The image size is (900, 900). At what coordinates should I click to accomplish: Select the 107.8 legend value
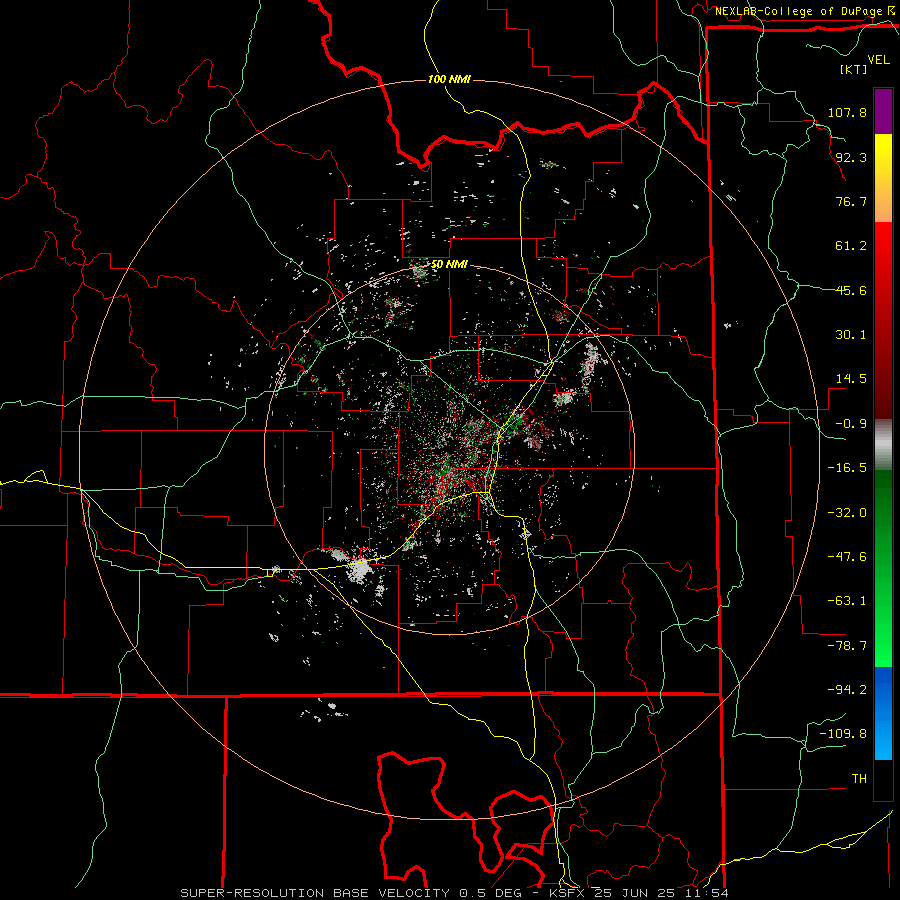(847, 112)
